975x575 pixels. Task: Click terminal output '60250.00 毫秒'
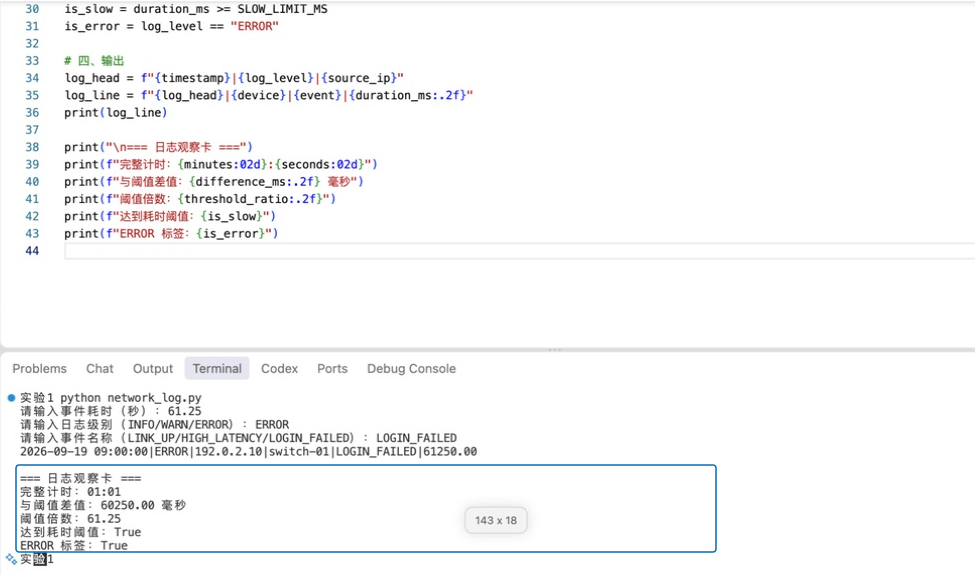pyautogui.click(x=143, y=505)
